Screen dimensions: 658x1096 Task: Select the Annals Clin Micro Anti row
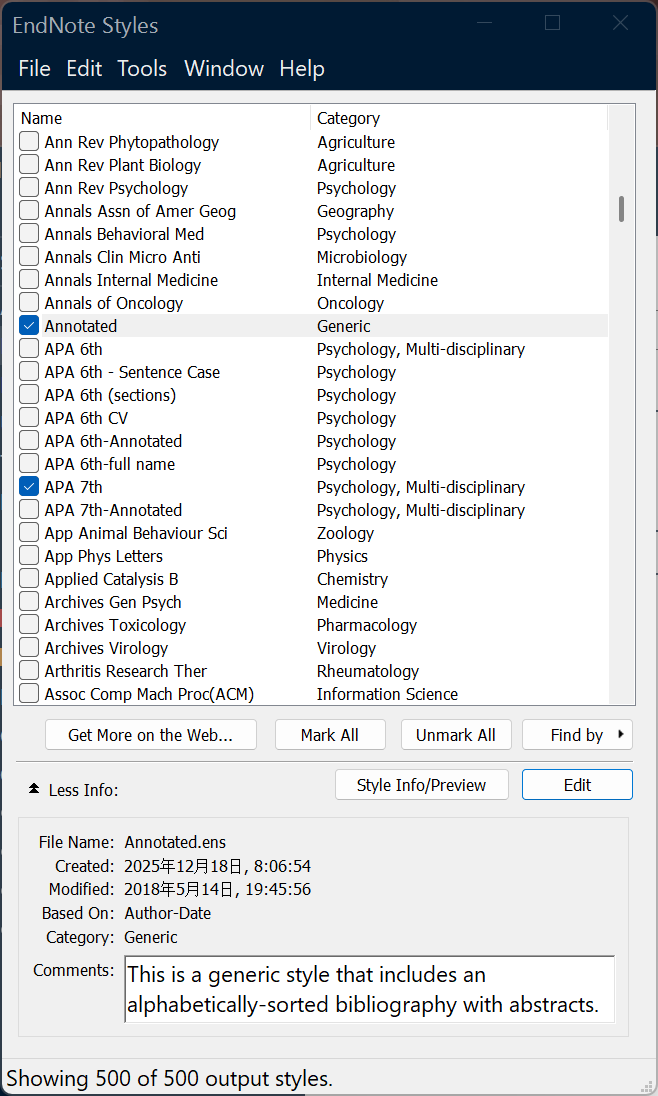pos(312,257)
